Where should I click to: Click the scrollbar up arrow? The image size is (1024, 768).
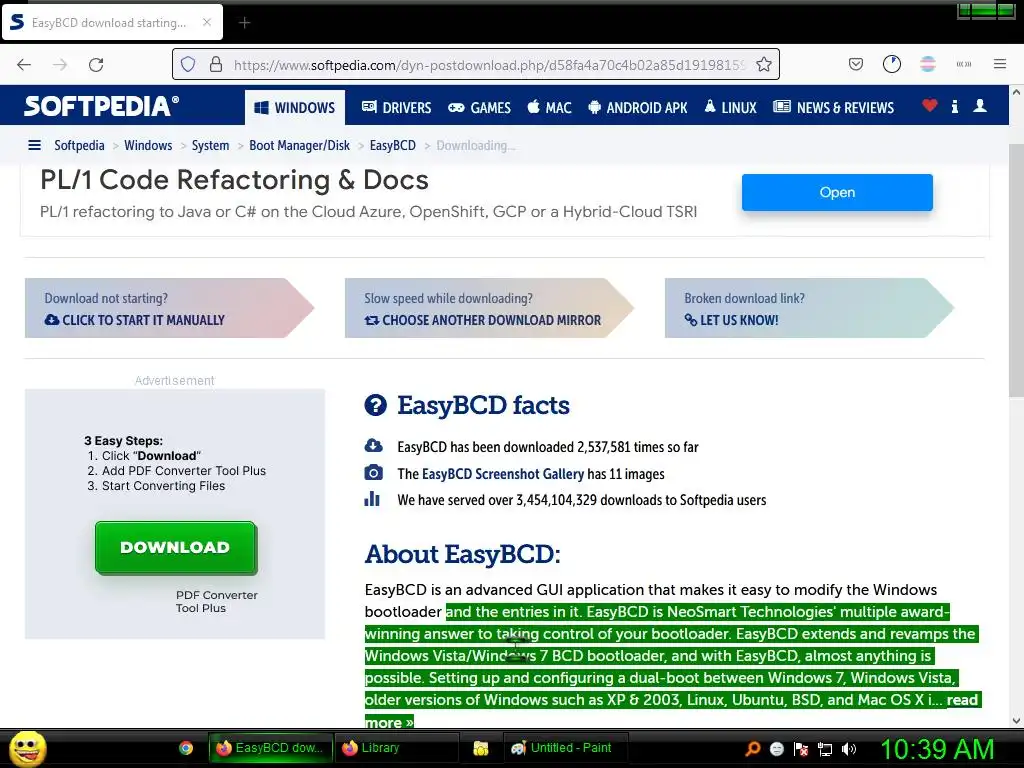(x=1016, y=92)
